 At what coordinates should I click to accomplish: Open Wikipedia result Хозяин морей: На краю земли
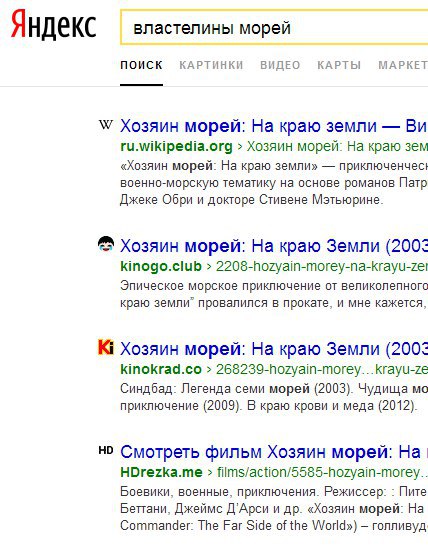coord(274,126)
